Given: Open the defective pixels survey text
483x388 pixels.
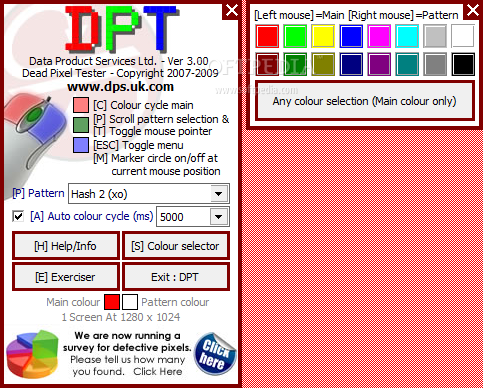Looking at the screenshot, I should coord(127,353).
